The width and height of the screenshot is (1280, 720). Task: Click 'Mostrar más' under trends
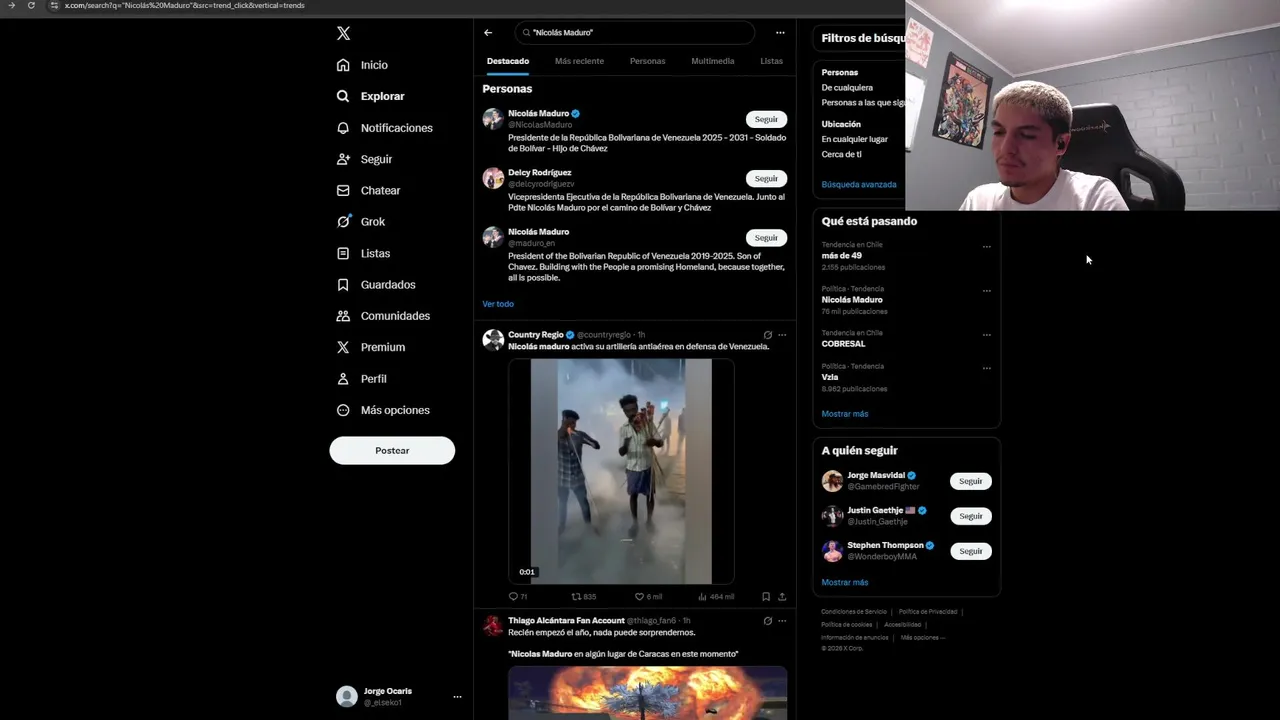pos(844,414)
